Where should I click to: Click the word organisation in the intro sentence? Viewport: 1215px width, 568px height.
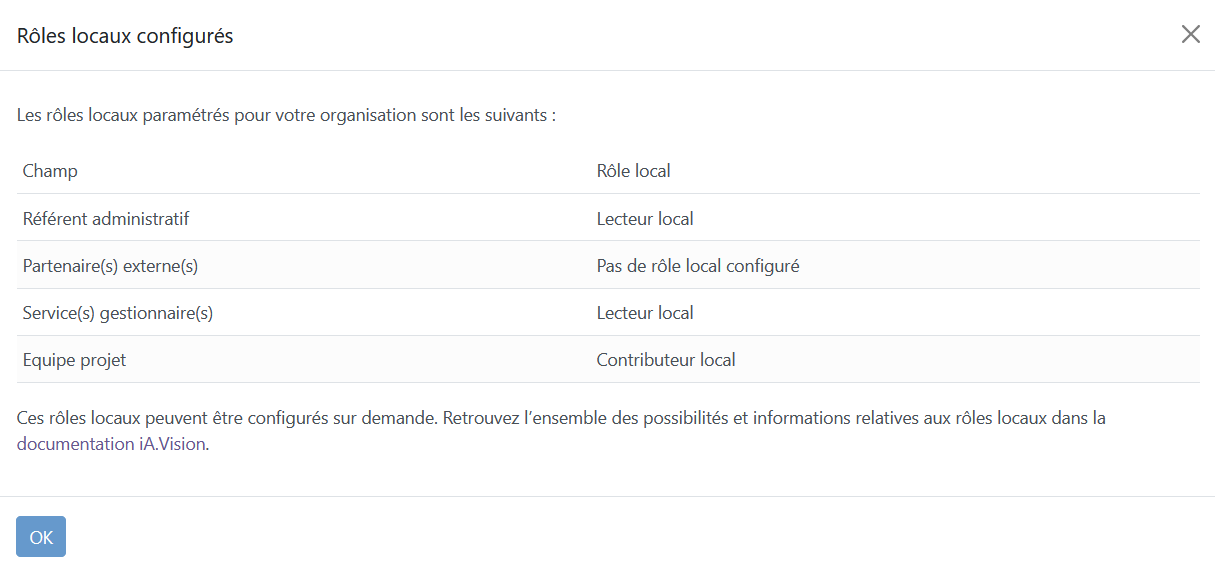(367, 115)
